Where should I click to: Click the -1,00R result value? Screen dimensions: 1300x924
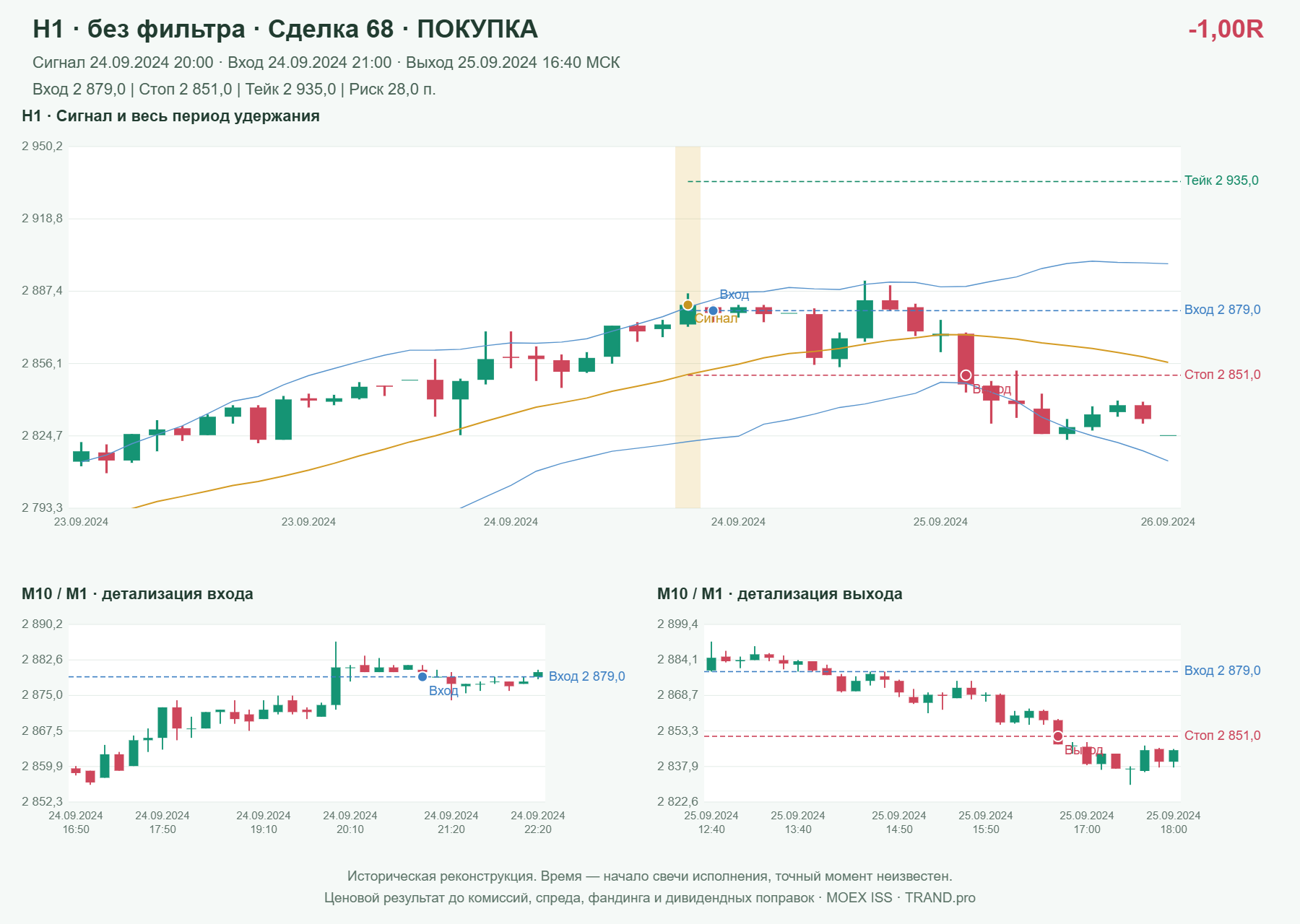[x=1226, y=29]
